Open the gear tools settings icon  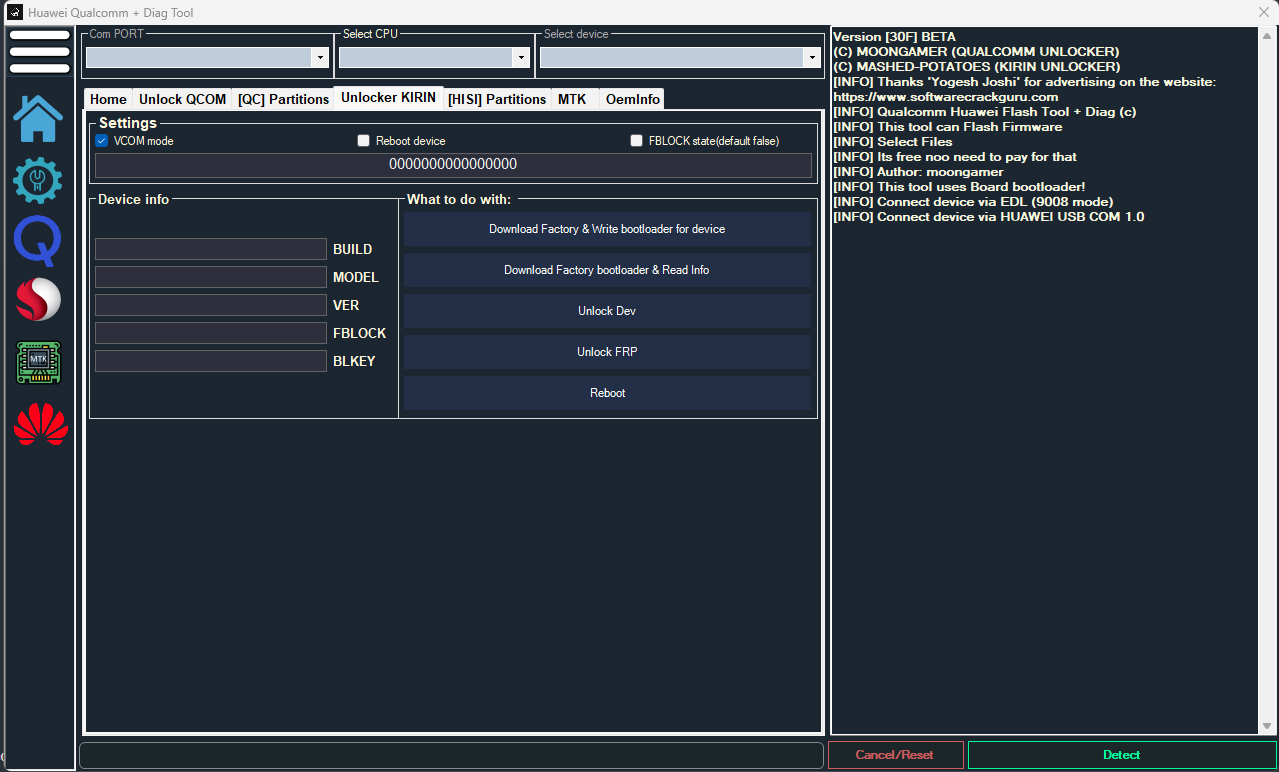pyautogui.click(x=38, y=181)
